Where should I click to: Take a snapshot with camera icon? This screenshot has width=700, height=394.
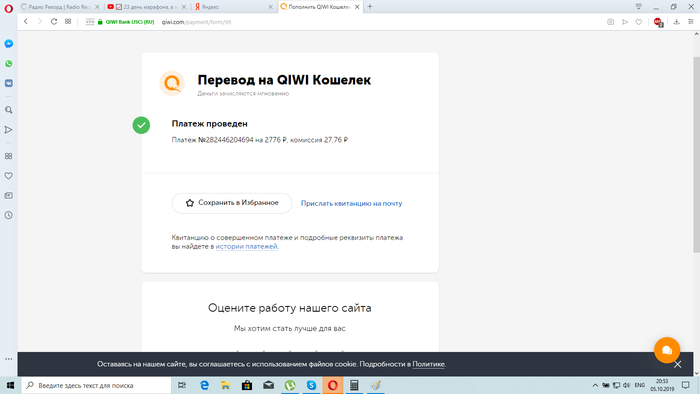610,22
